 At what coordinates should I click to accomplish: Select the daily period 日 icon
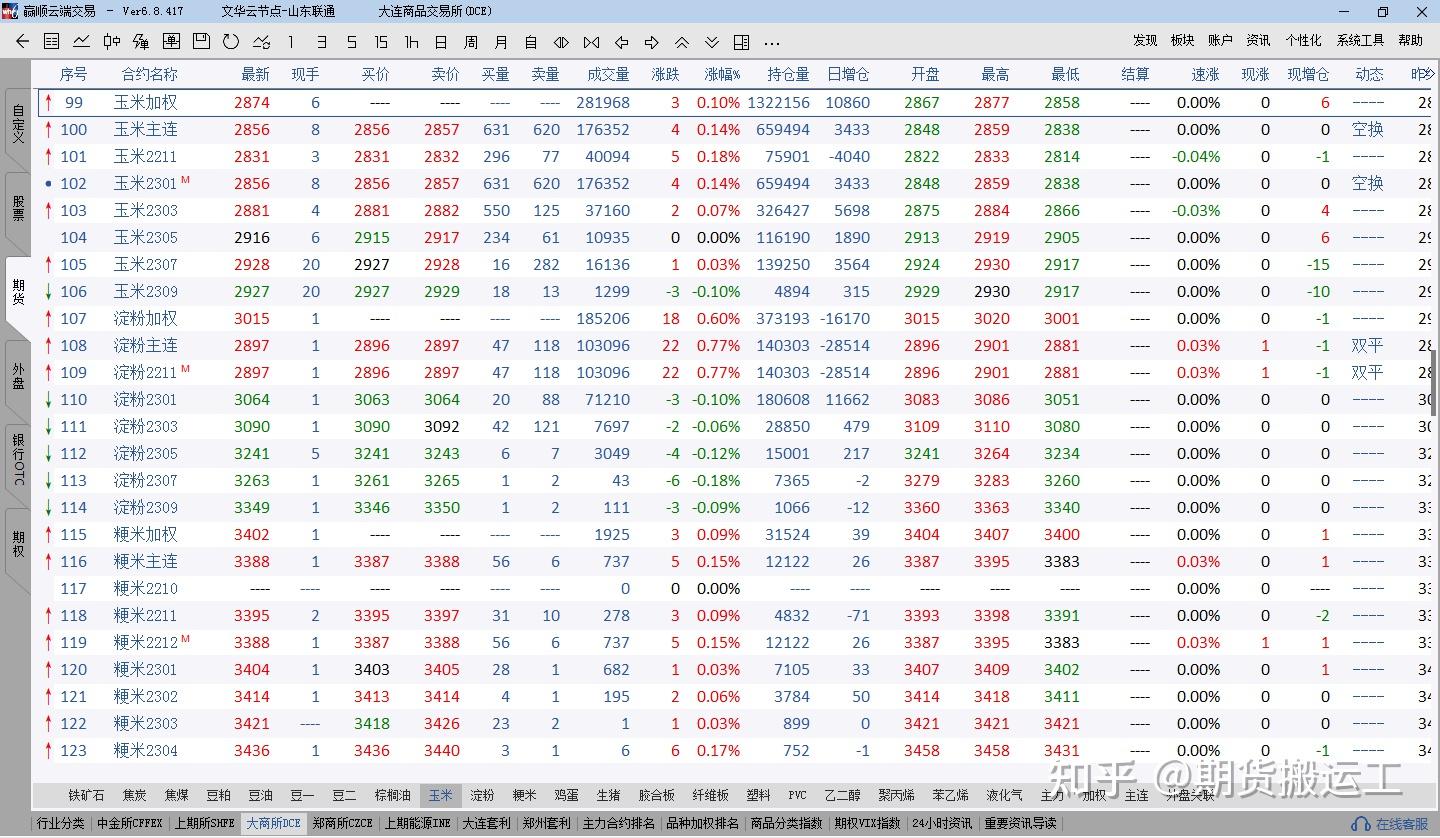441,42
